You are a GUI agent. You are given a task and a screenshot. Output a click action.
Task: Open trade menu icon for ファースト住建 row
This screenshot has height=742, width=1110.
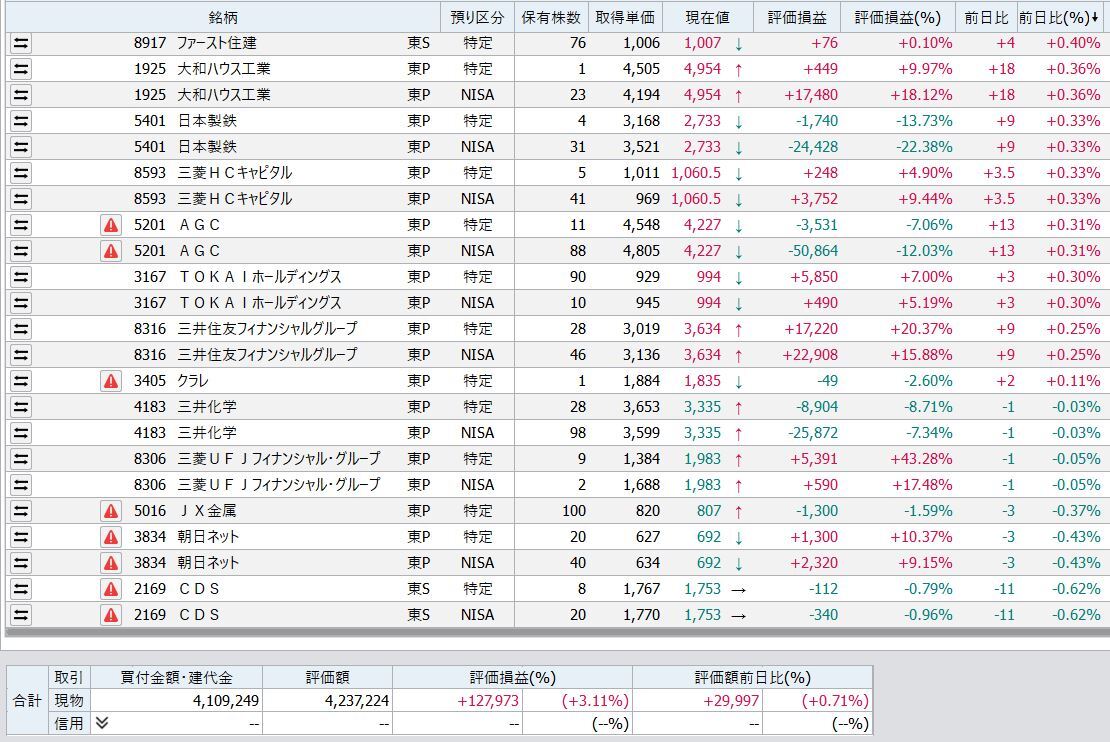(x=21, y=43)
